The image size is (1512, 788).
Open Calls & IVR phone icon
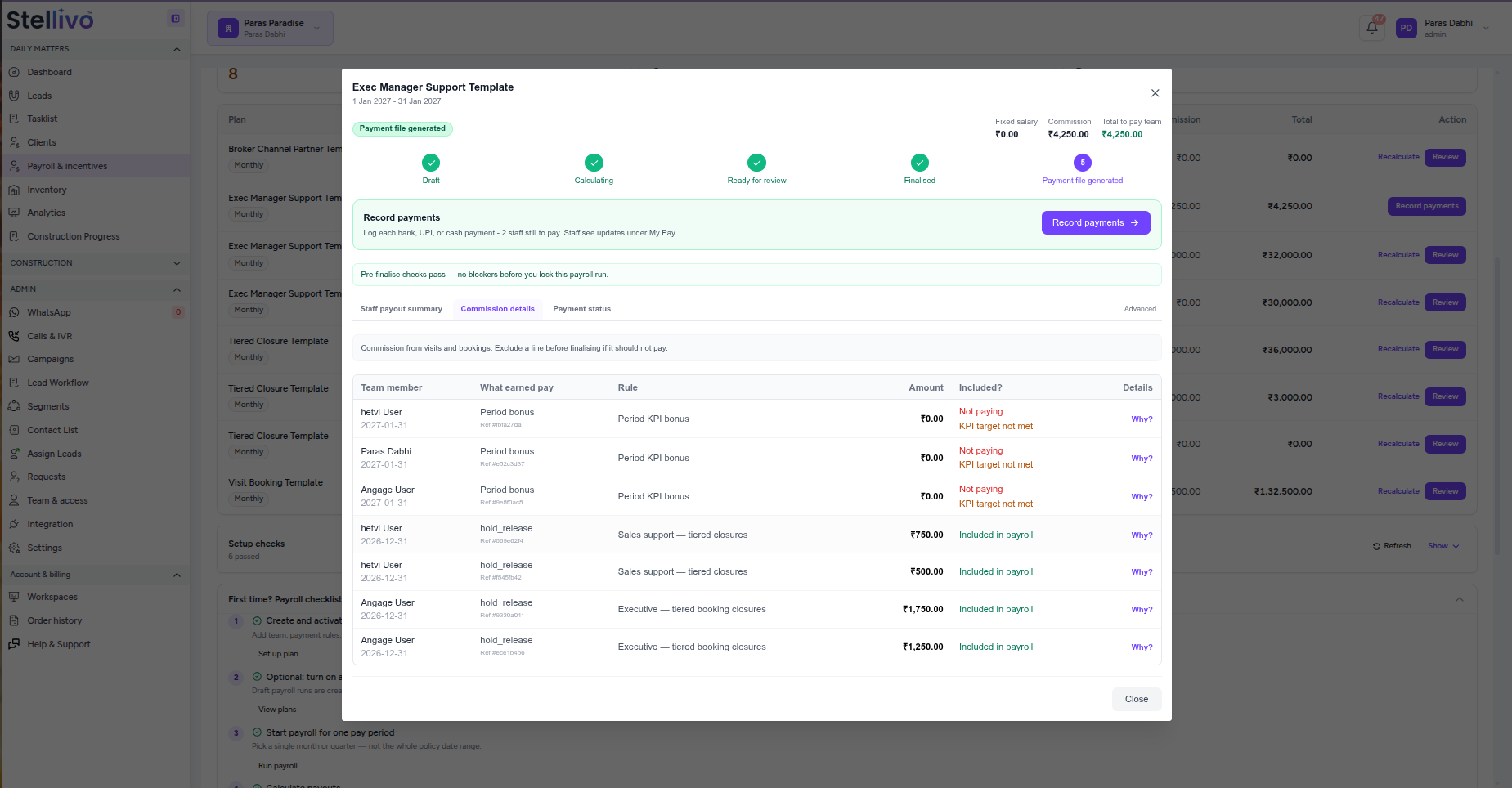14,336
